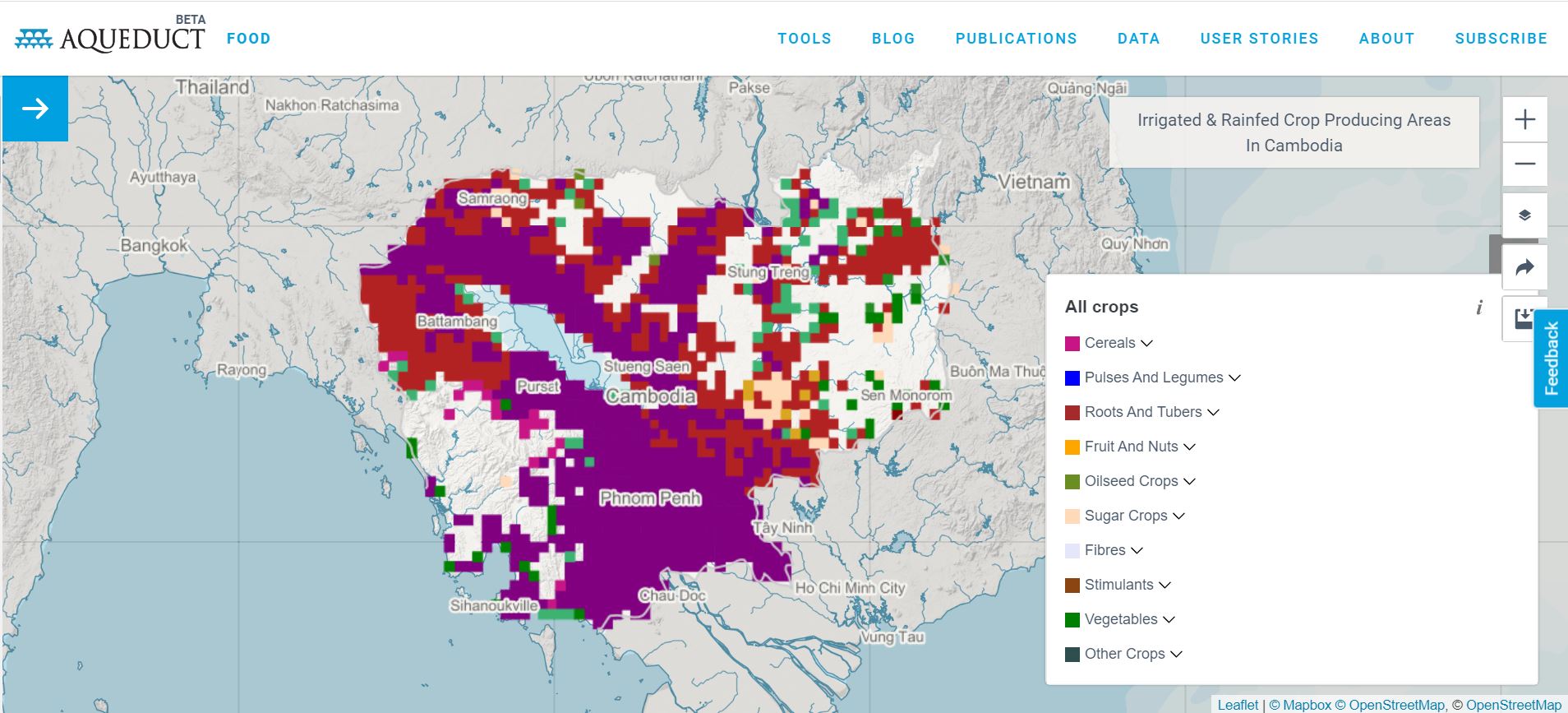
Task: Open the sidebar with the arrow button
Action: [35, 109]
